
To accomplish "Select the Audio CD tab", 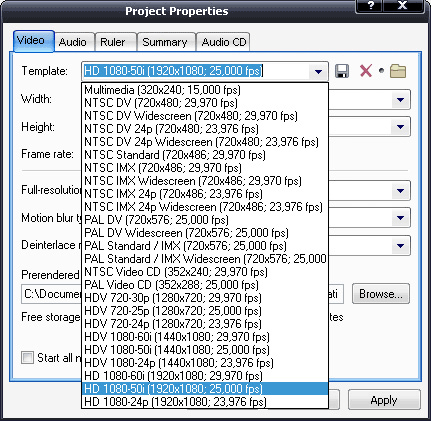I will (224, 42).
